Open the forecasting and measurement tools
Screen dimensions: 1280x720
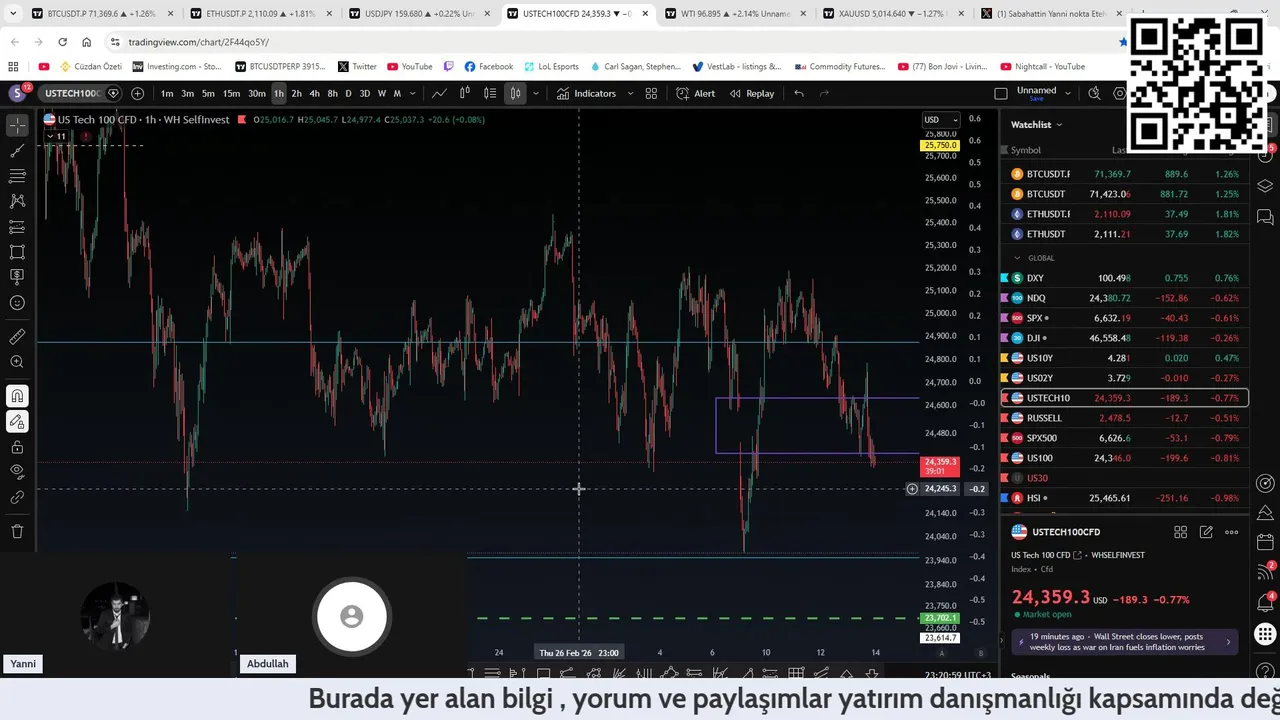(x=17, y=227)
